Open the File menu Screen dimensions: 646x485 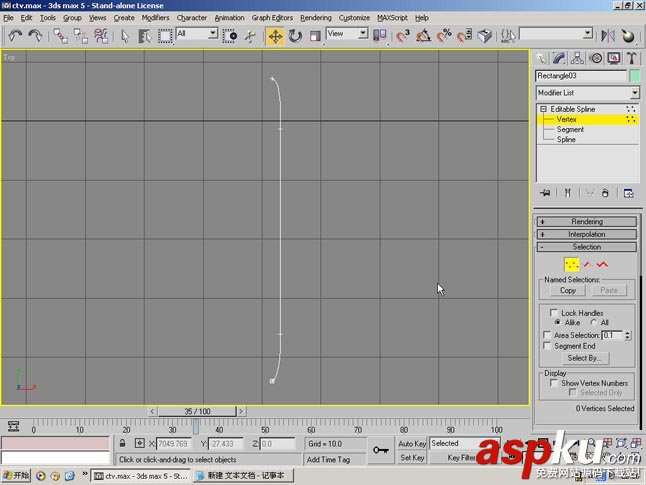(8, 18)
